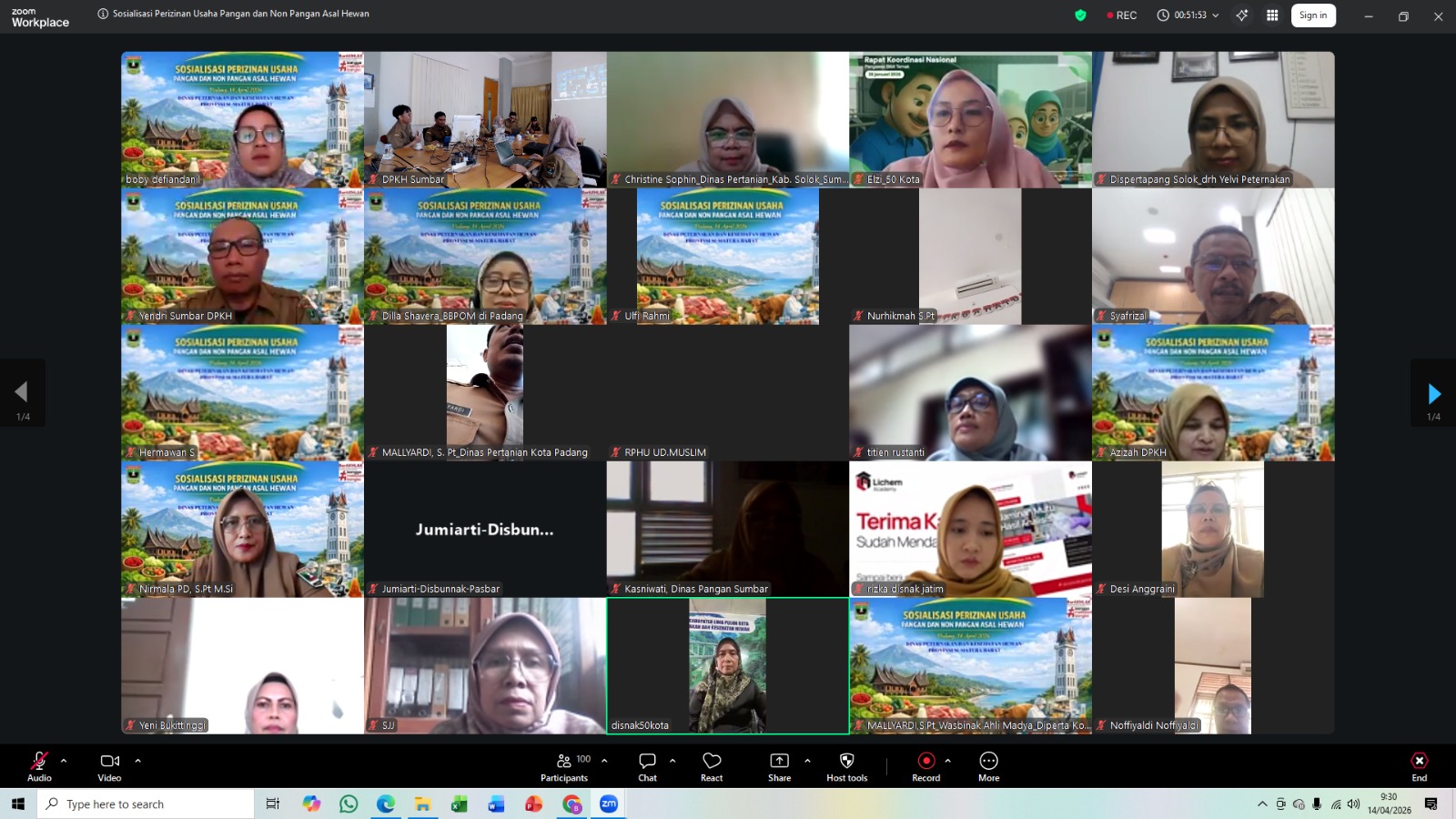Image resolution: width=1456 pixels, height=819 pixels.
Task: Open the Participants list
Action: tap(565, 765)
